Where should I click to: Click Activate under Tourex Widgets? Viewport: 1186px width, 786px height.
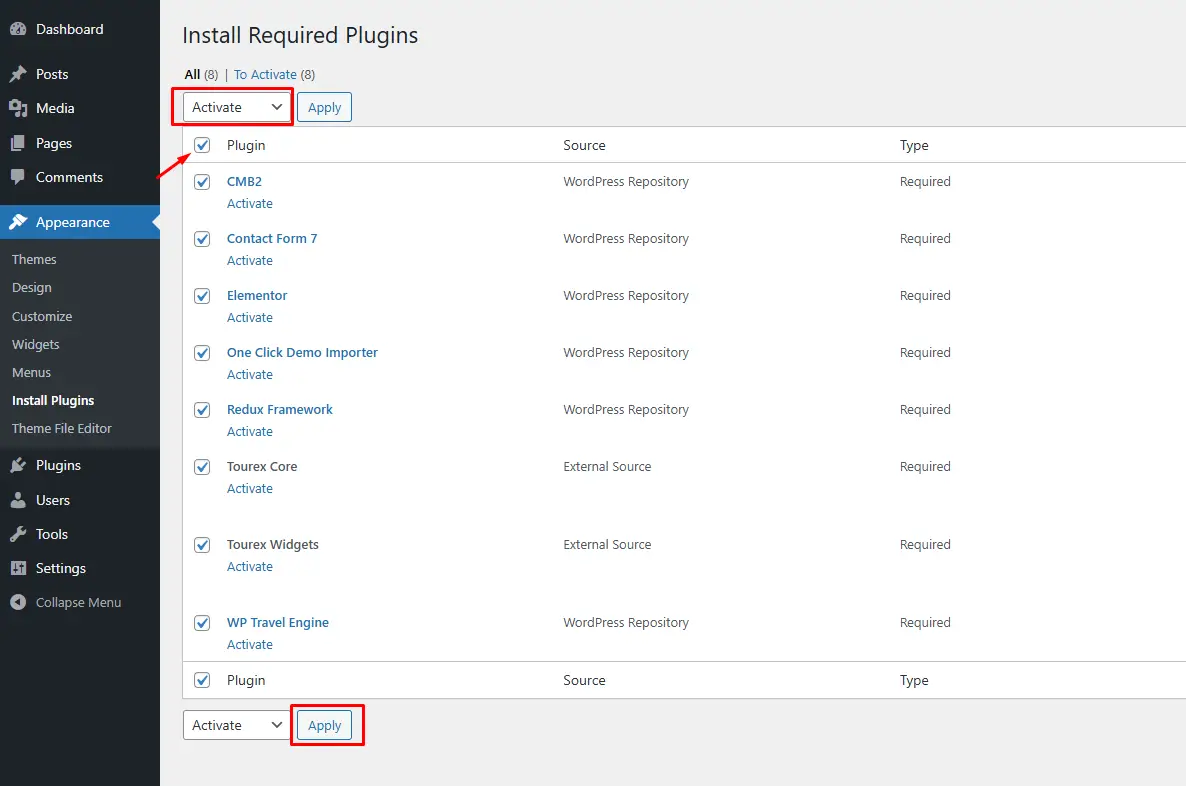pyautogui.click(x=250, y=567)
